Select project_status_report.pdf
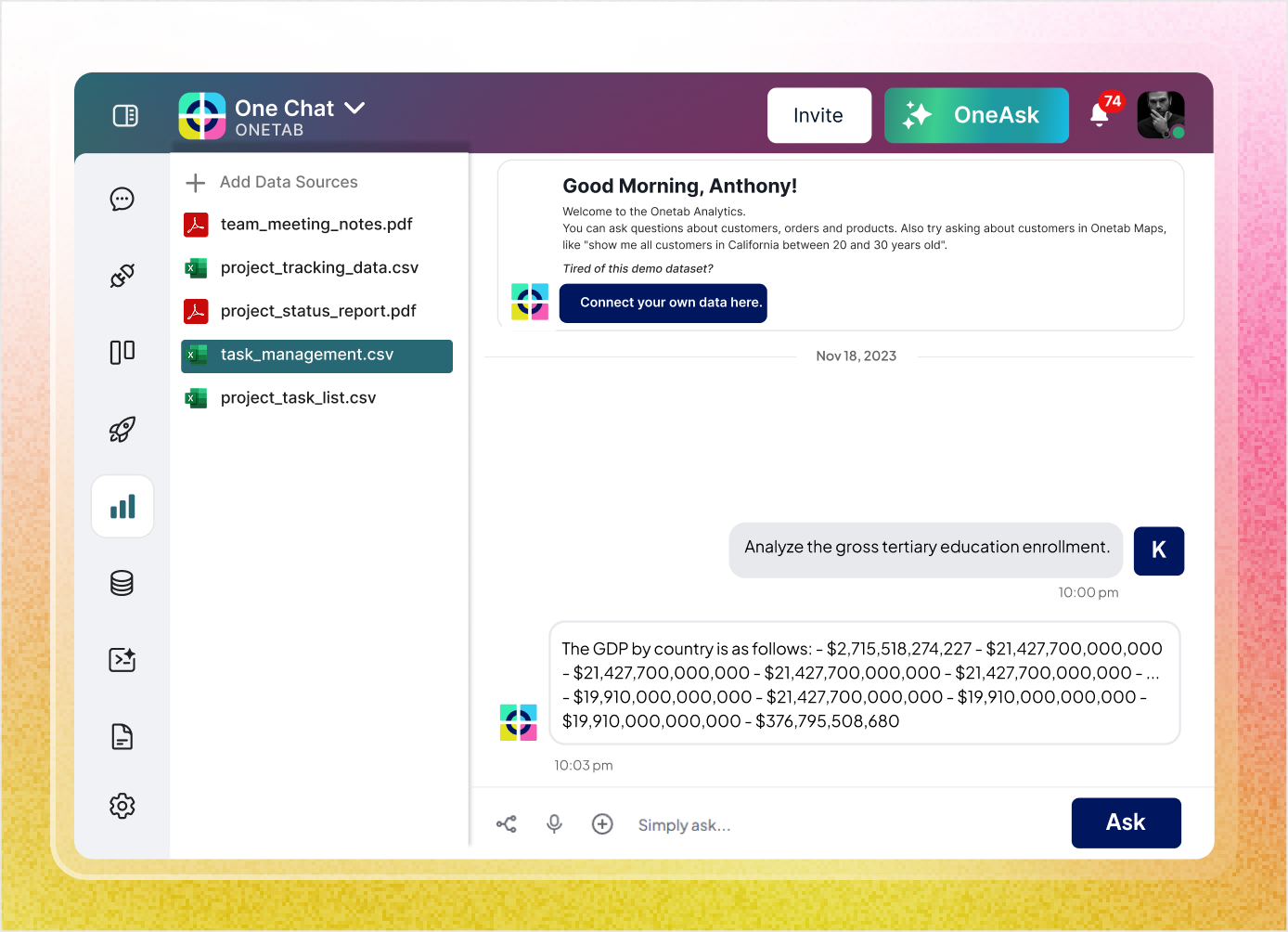 tap(316, 311)
